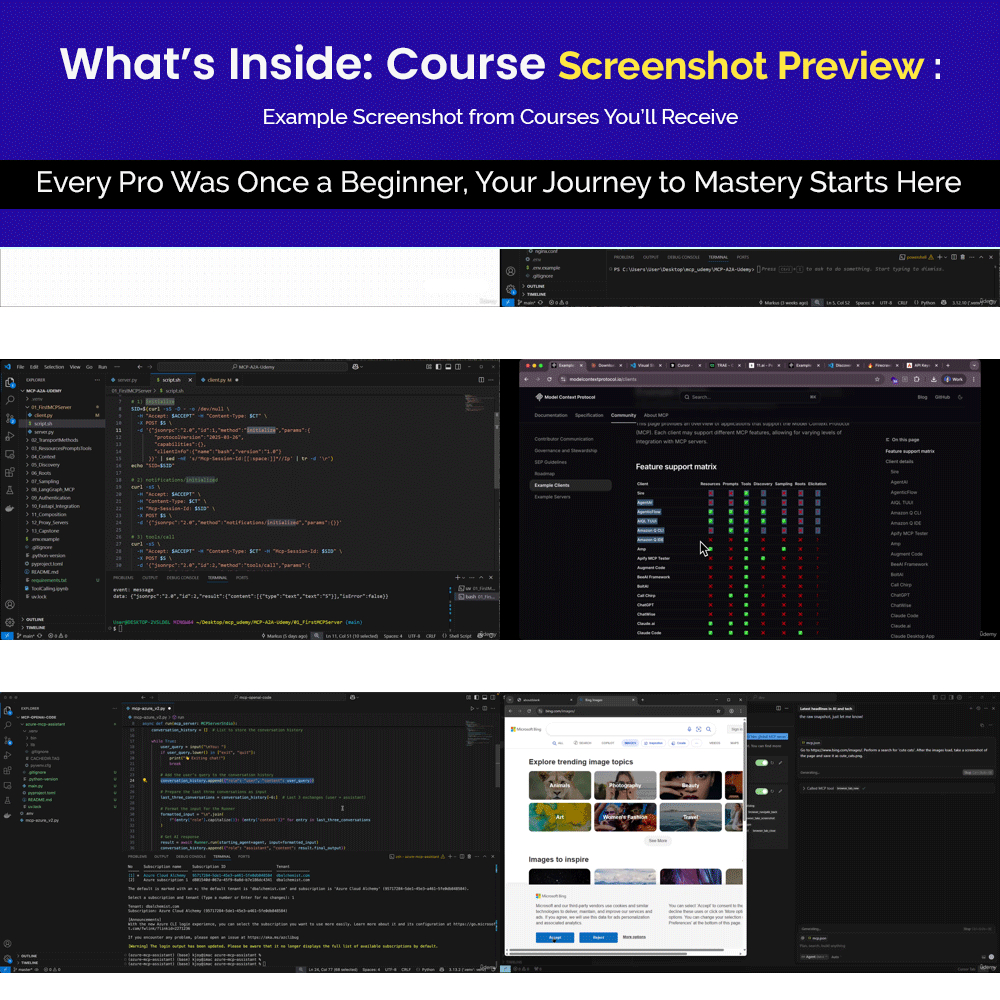This screenshot has height=1000, width=1000.
Task: Open Run menu in MCP-A2A-Udemy window
Action: 103,367
